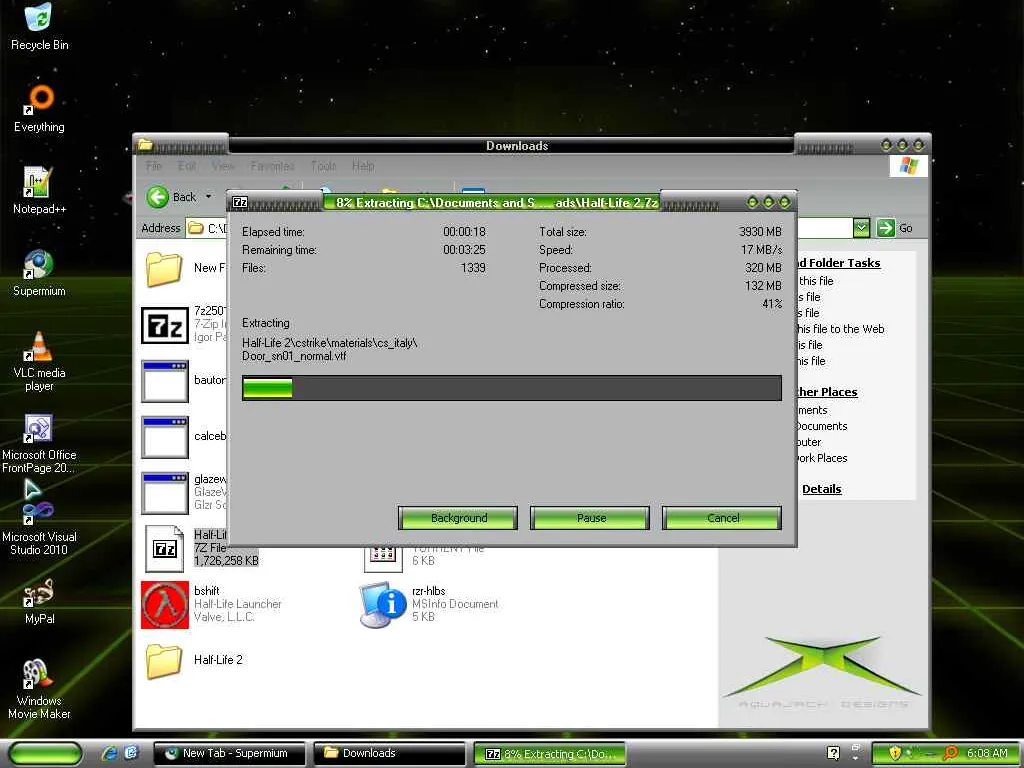Click the Door_sn01_normal.vtf file name
1024x768 pixels.
(x=294, y=357)
